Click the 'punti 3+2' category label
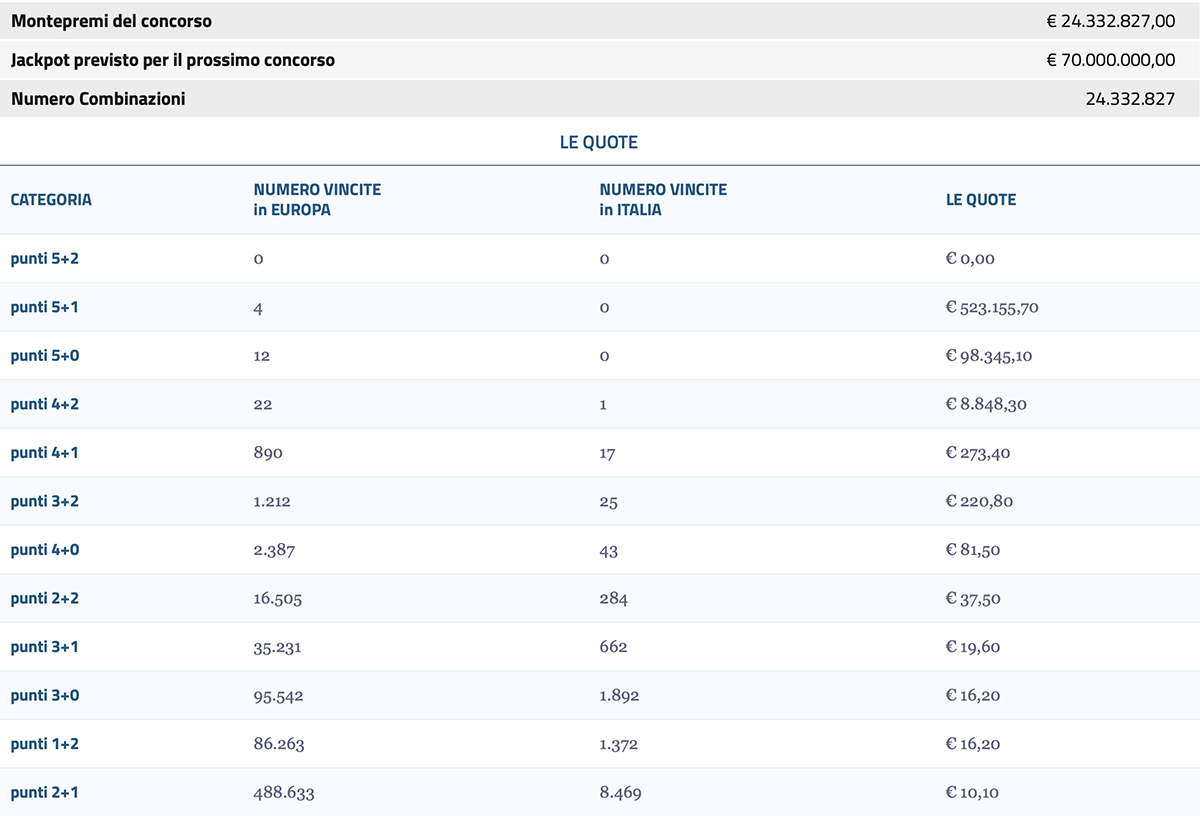This screenshot has height=816, width=1200. 44,501
